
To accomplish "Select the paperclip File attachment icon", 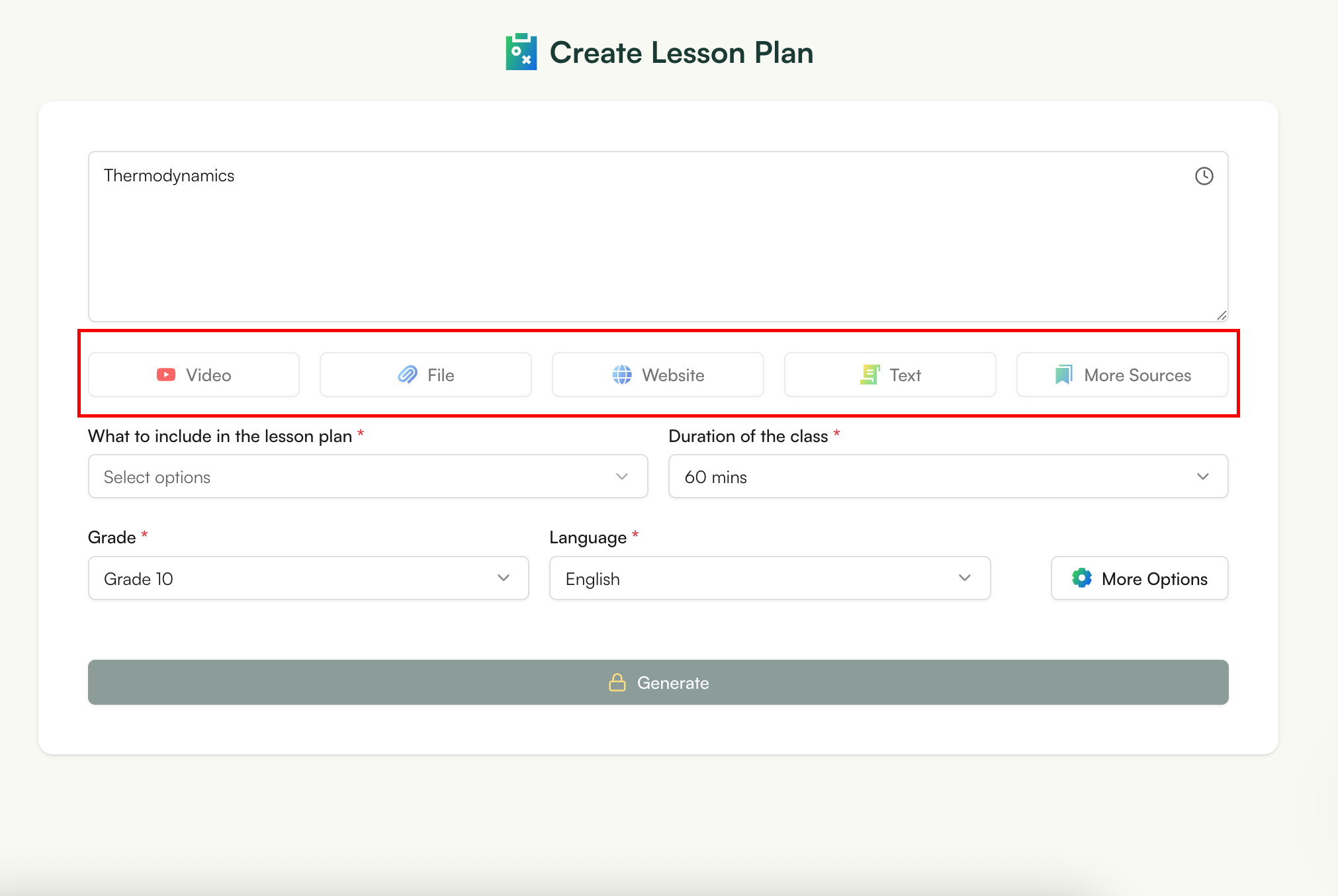I will point(408,375).
